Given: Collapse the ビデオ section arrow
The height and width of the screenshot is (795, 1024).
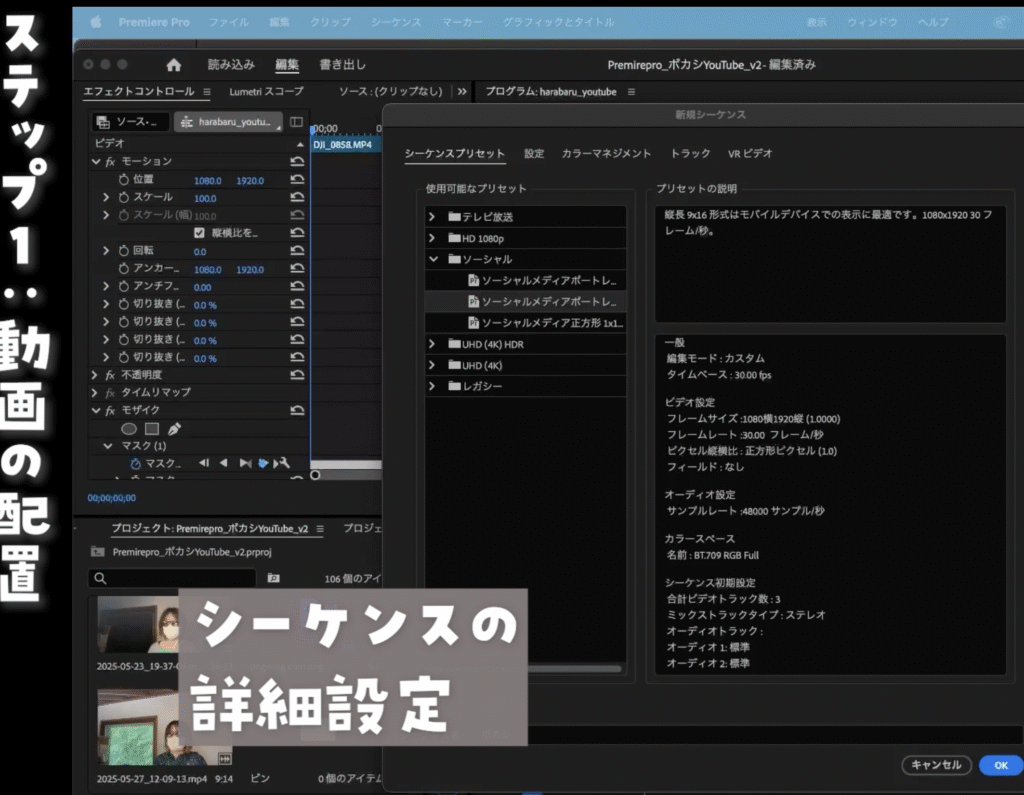Looking at the screenshot, I should [300, 144].
